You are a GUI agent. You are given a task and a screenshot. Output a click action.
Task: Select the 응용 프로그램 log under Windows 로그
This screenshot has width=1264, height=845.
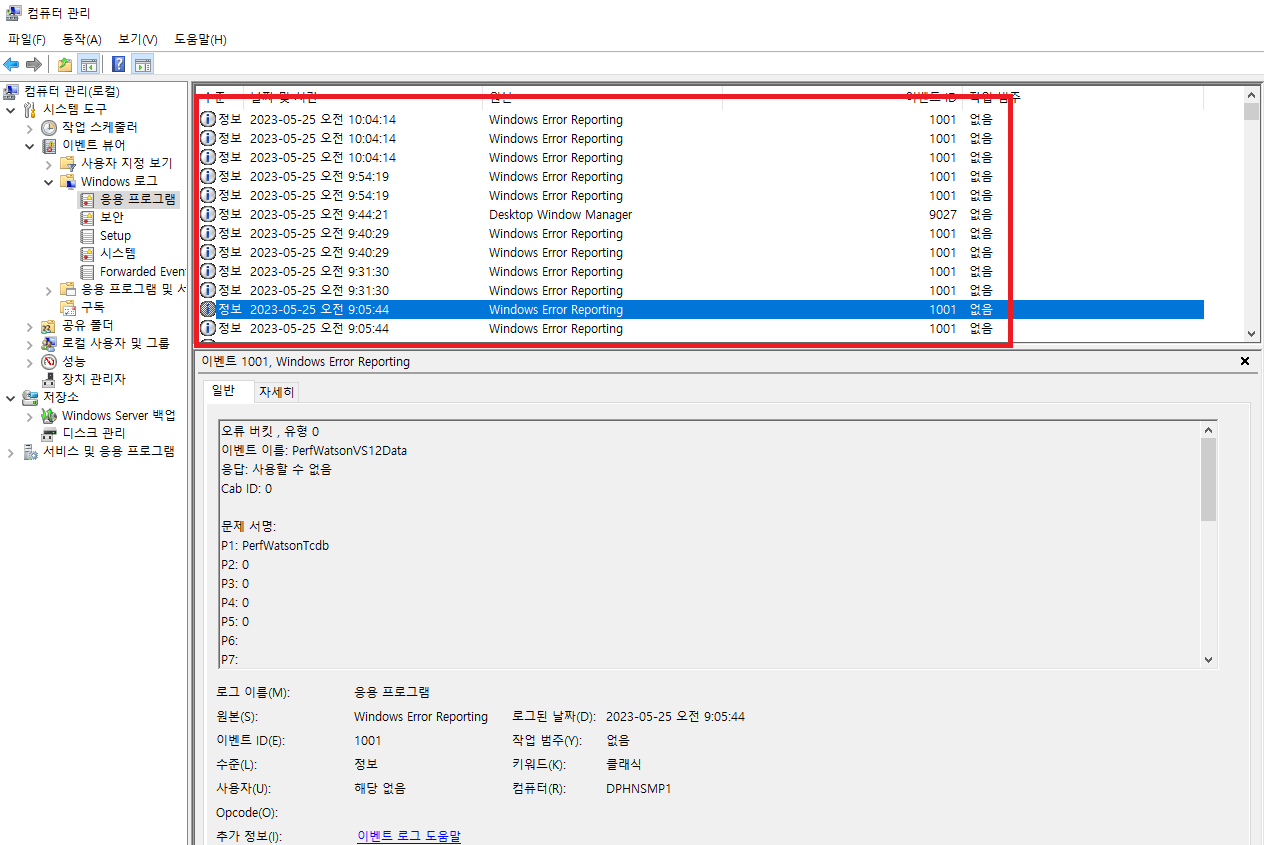[128, 199]
